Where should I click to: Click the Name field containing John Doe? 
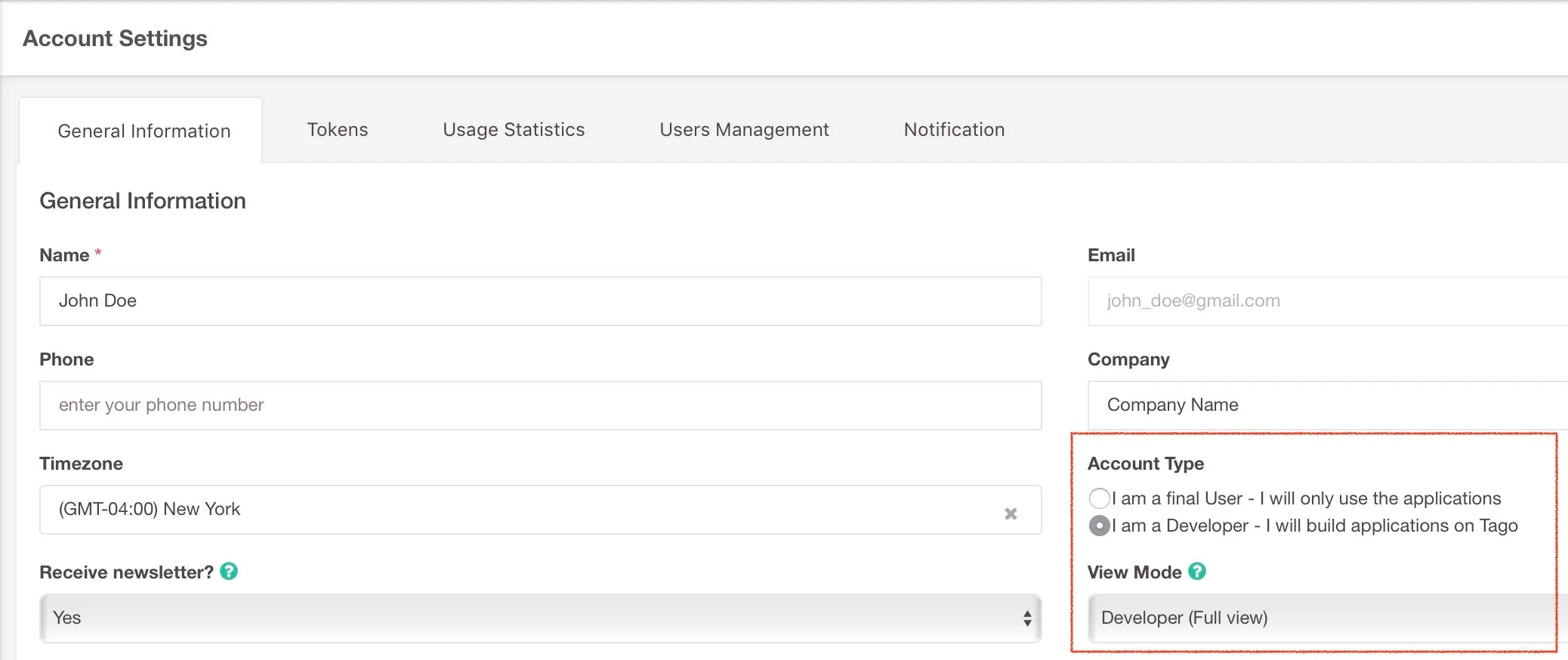coord(540,301)
